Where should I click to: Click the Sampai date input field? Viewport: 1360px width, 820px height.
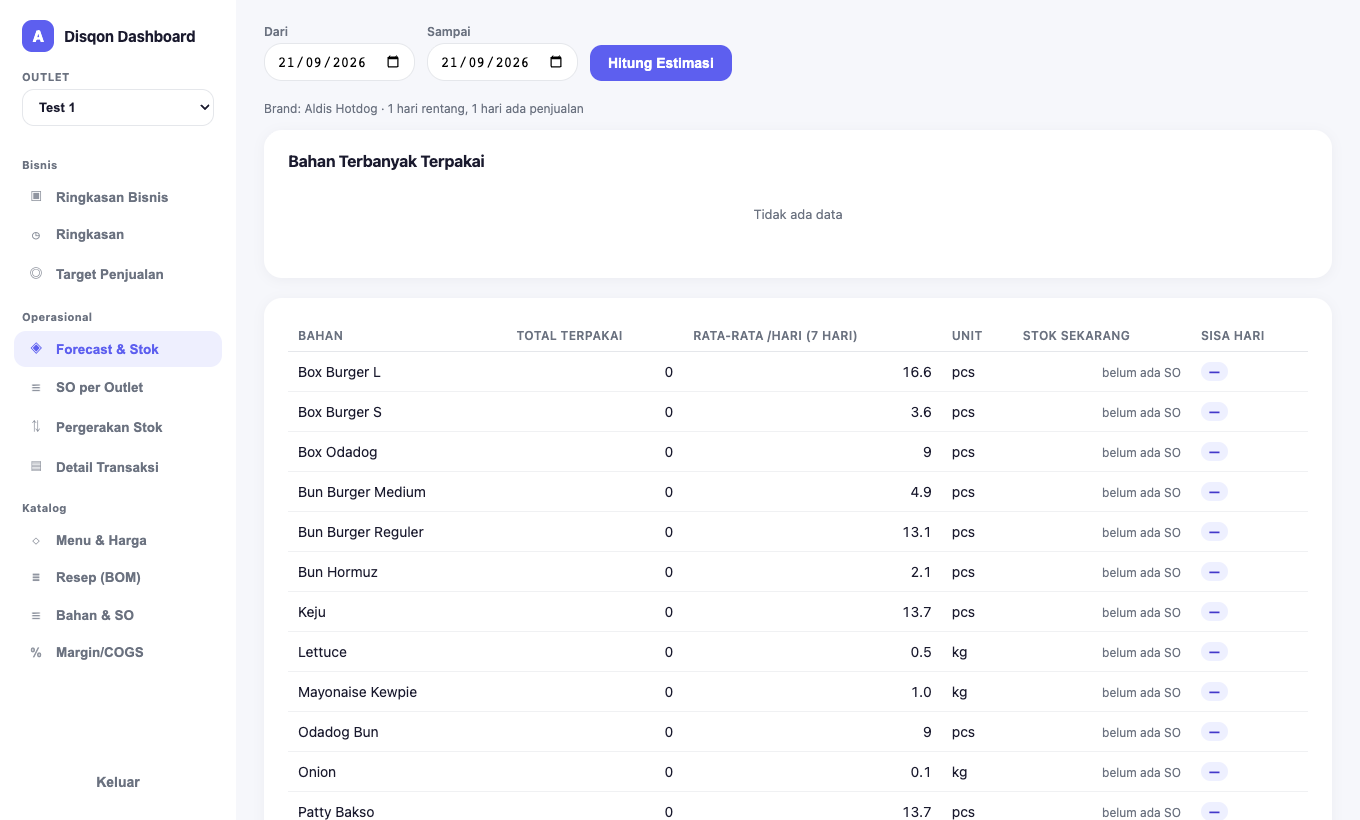click(x=502, y=62)
